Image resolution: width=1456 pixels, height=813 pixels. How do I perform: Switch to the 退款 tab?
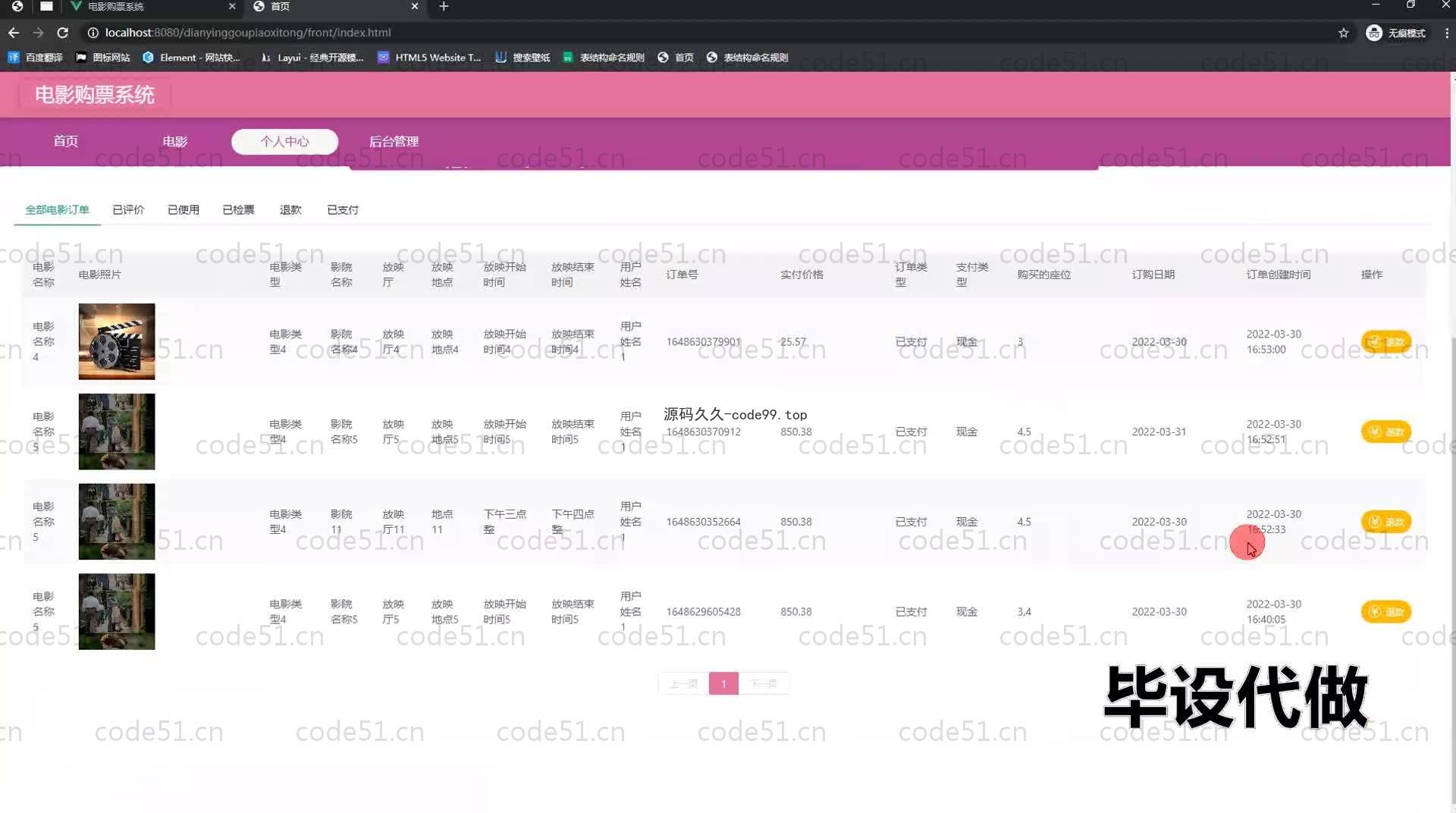point(290,209)
